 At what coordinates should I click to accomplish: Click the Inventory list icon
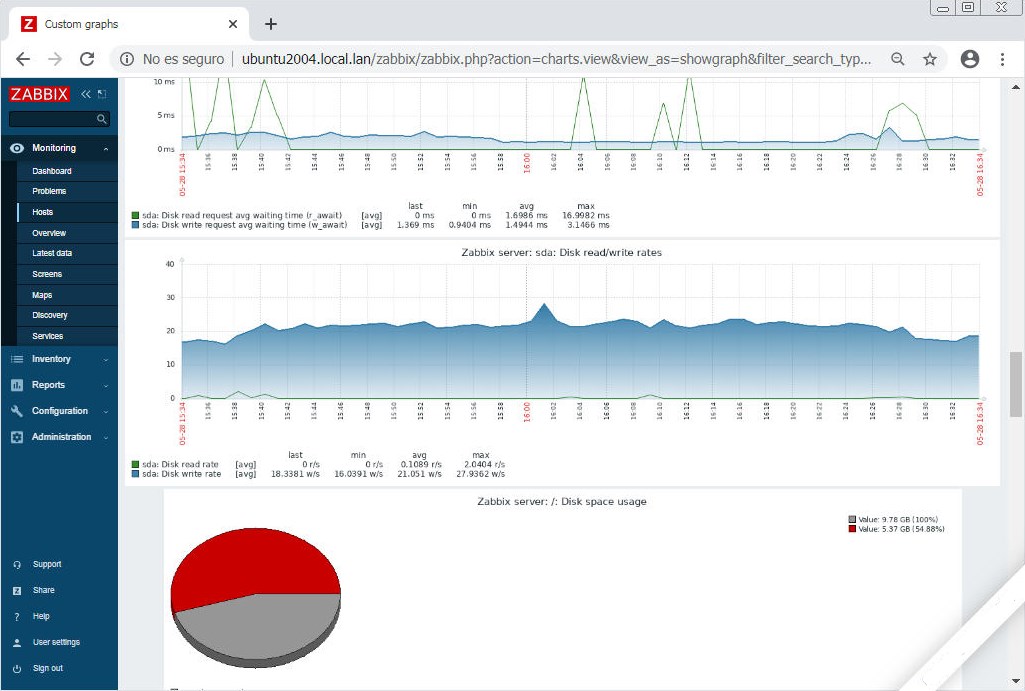click(x=17, y=360)
